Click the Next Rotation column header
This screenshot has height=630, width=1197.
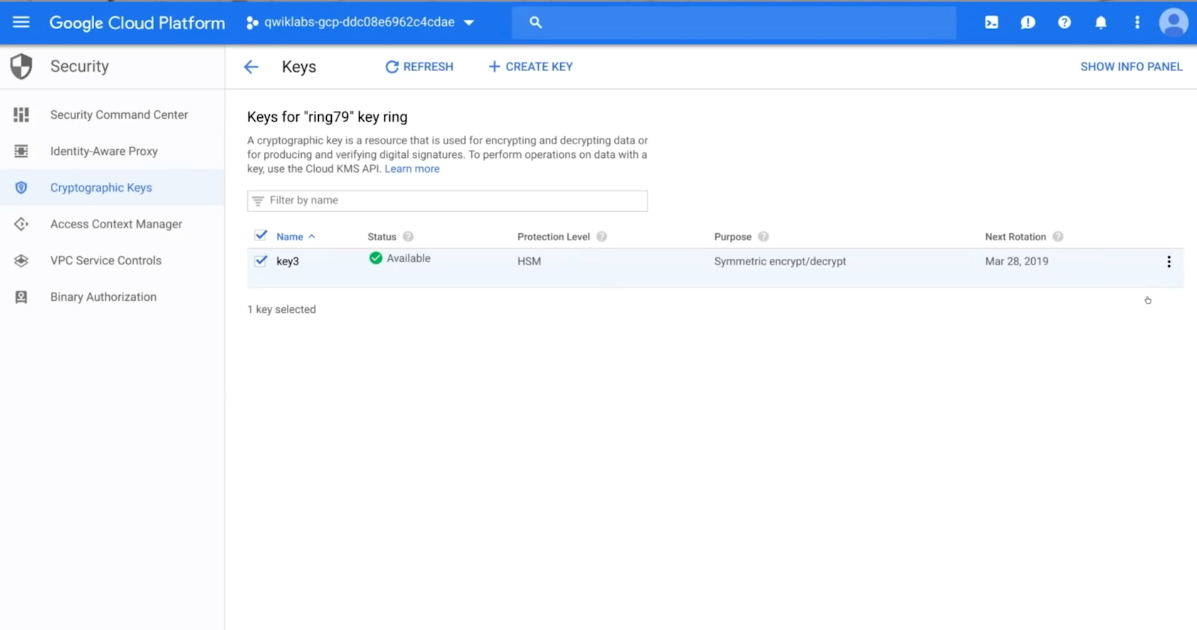1015,237
